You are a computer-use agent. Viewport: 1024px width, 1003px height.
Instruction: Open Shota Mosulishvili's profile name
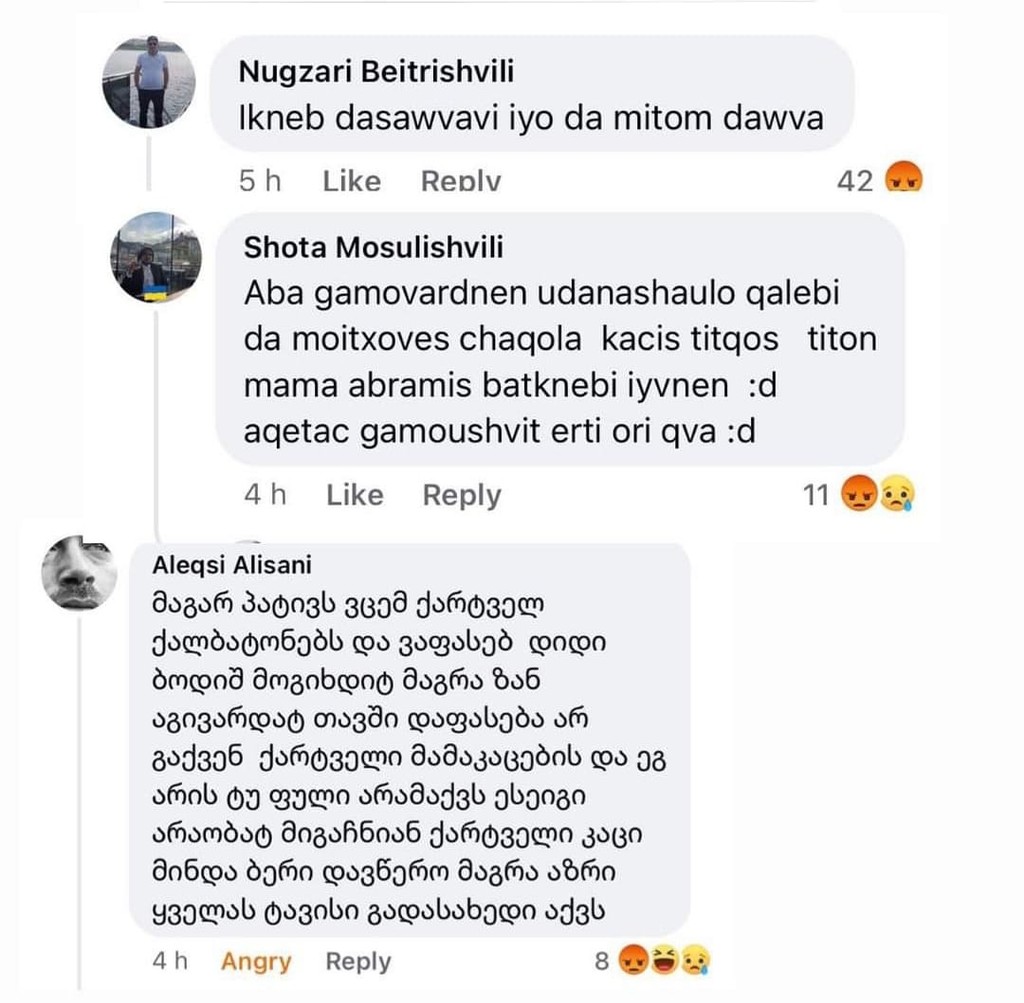374,247
